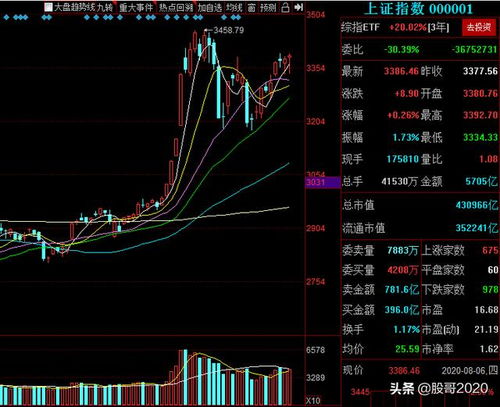Toggle the checkbox before 大盘趋势线
This screenshot has width=500, height=407.
(x=48, y=7)
